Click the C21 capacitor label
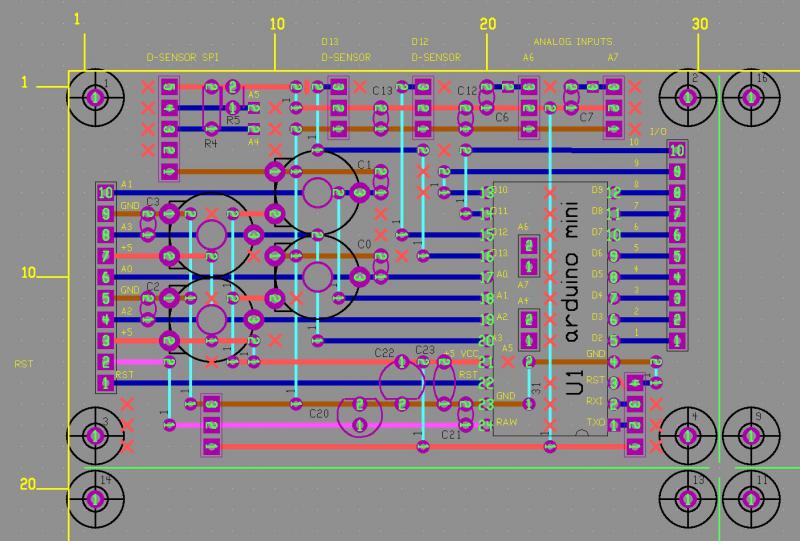800x541 pixels. [x=451, y=435]
